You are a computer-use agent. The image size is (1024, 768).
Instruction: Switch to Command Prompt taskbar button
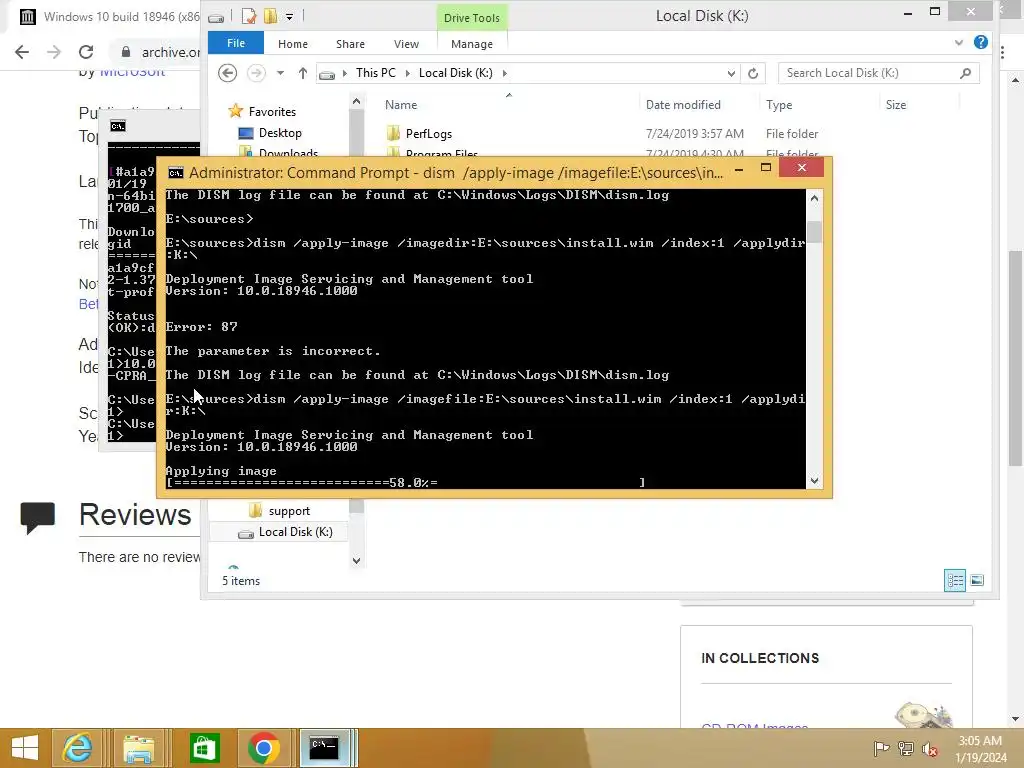click(x=325, y=748)
